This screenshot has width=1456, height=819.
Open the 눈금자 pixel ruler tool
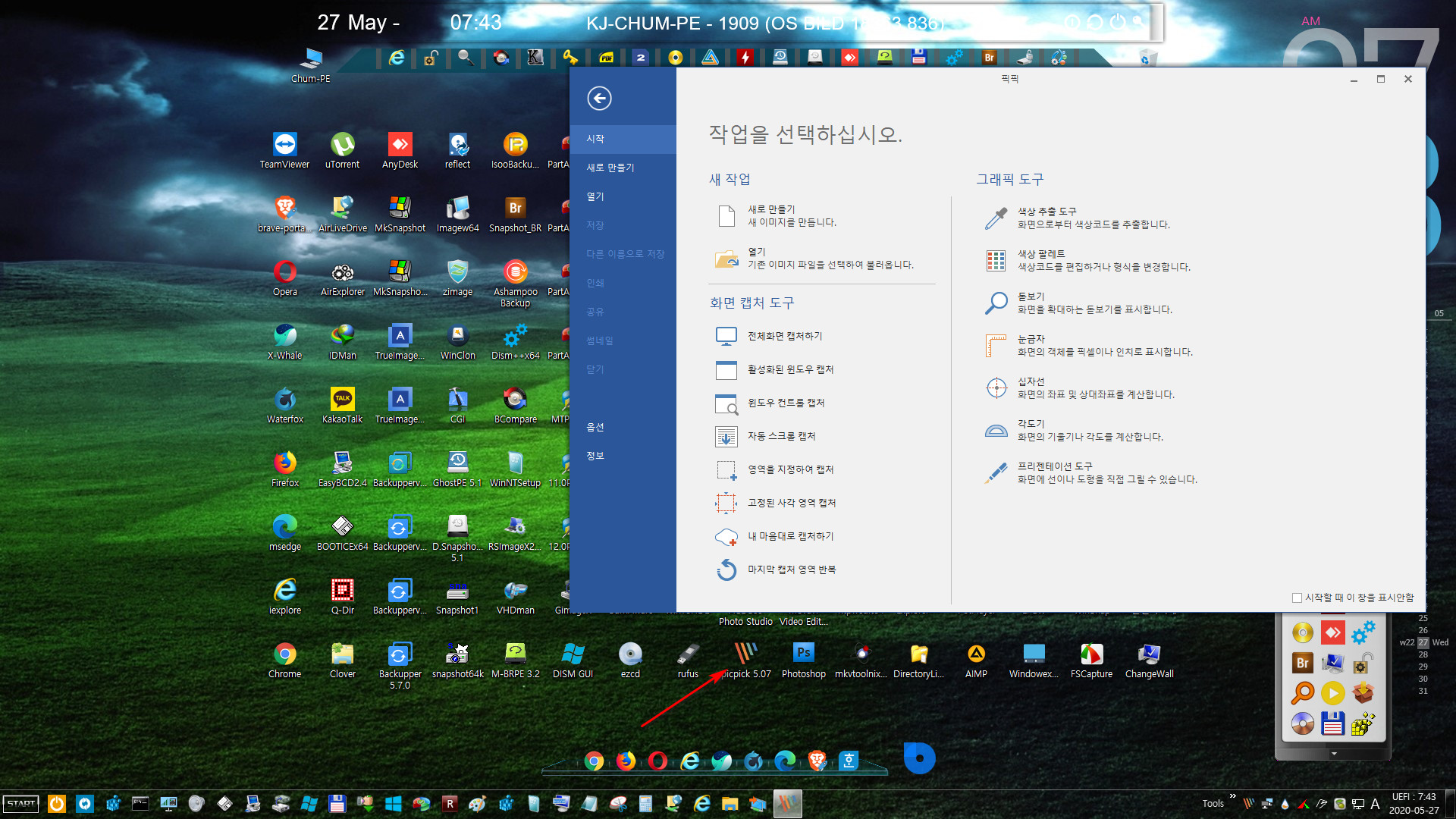(x=1088, y=345)
